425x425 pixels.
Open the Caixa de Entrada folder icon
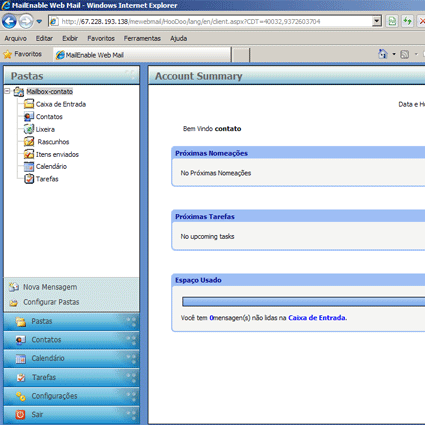click(x=29, y=104)
